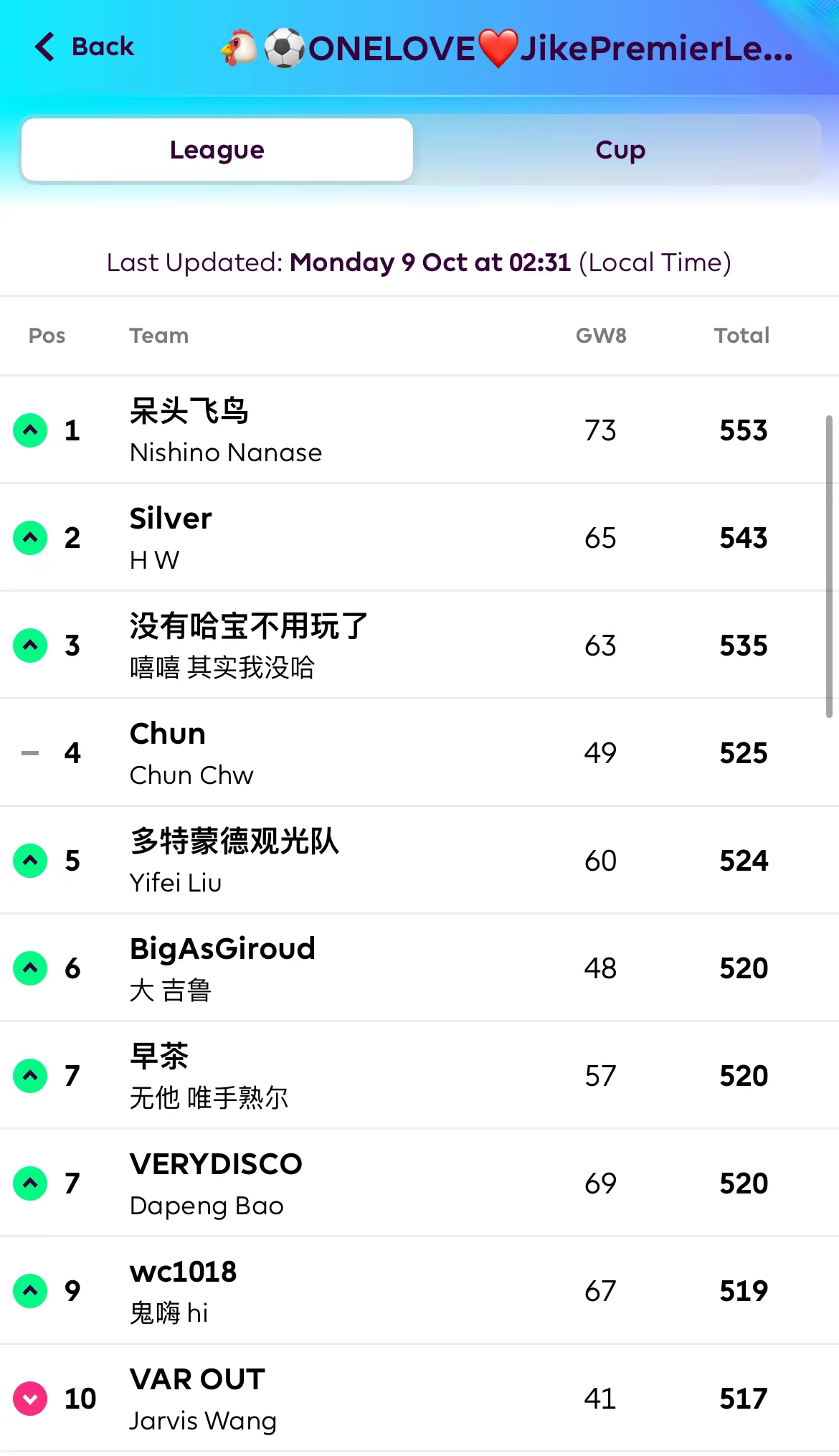Click the green up-arrow beside rank 1

click(30, 430)
